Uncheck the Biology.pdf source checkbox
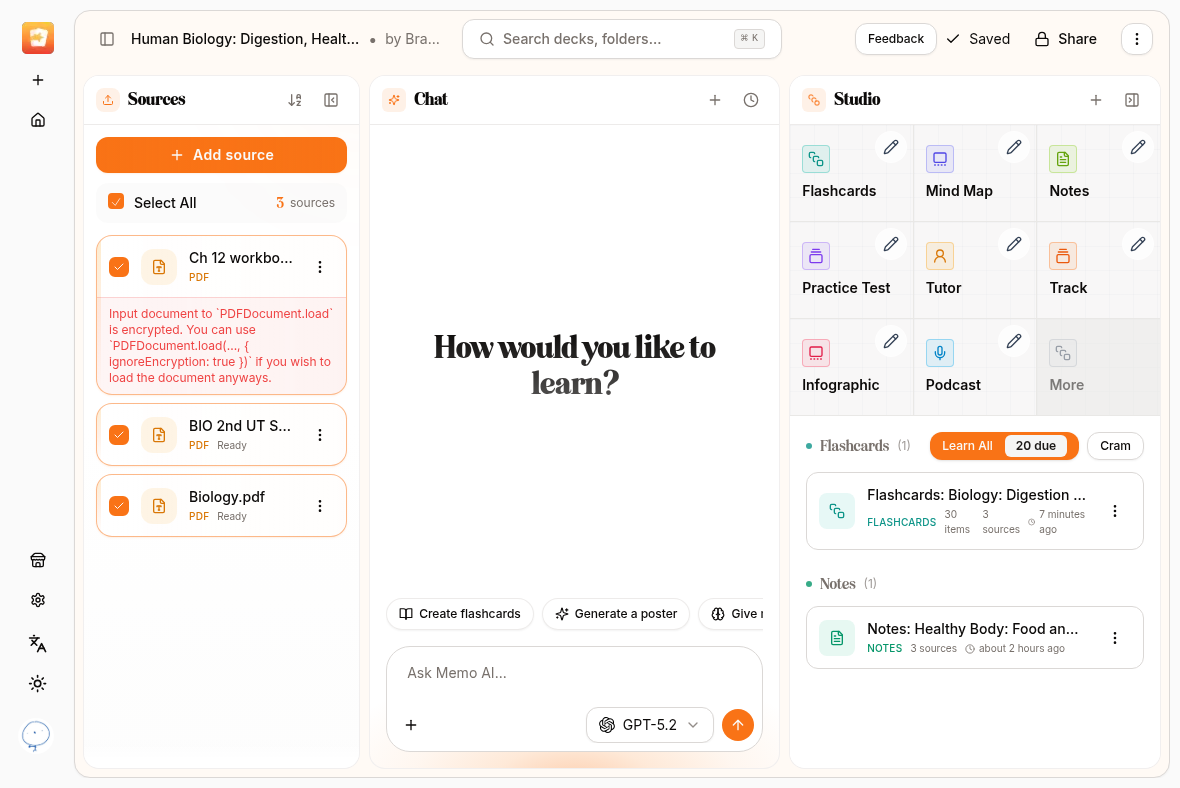Image resolution: width=1180 pixels, height=788 pixels. tap(119, 506)
